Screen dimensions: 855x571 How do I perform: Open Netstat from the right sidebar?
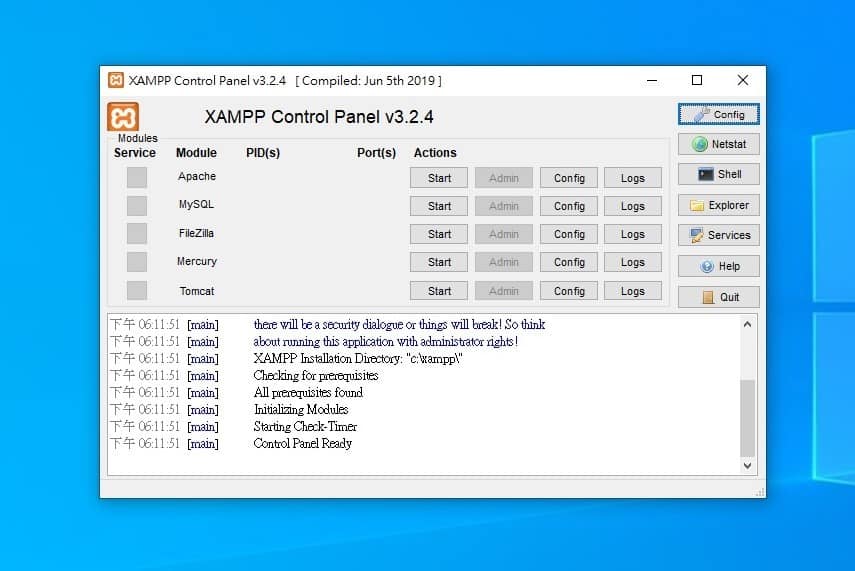tap(718, 144)
